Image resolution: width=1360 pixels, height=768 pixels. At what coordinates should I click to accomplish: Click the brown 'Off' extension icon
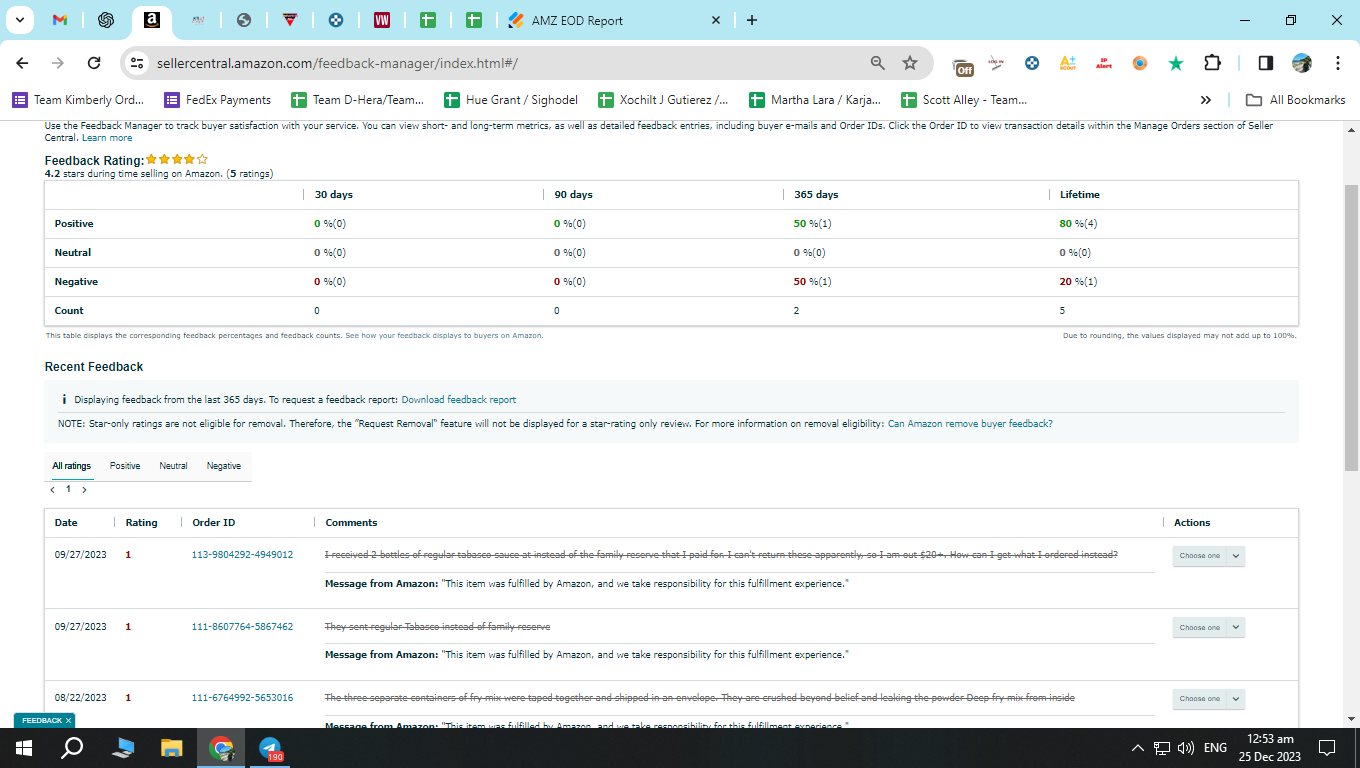(x=963, y=65)
